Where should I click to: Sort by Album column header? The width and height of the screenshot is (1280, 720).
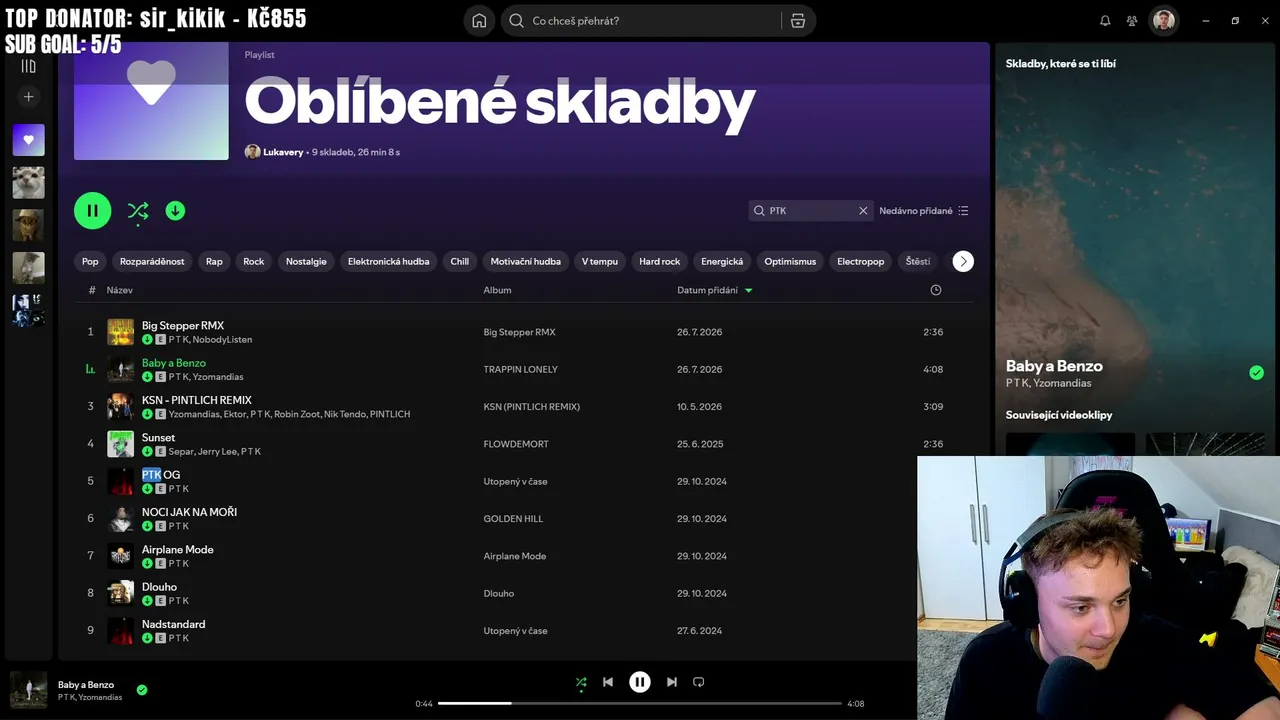[x=497, y=290]
